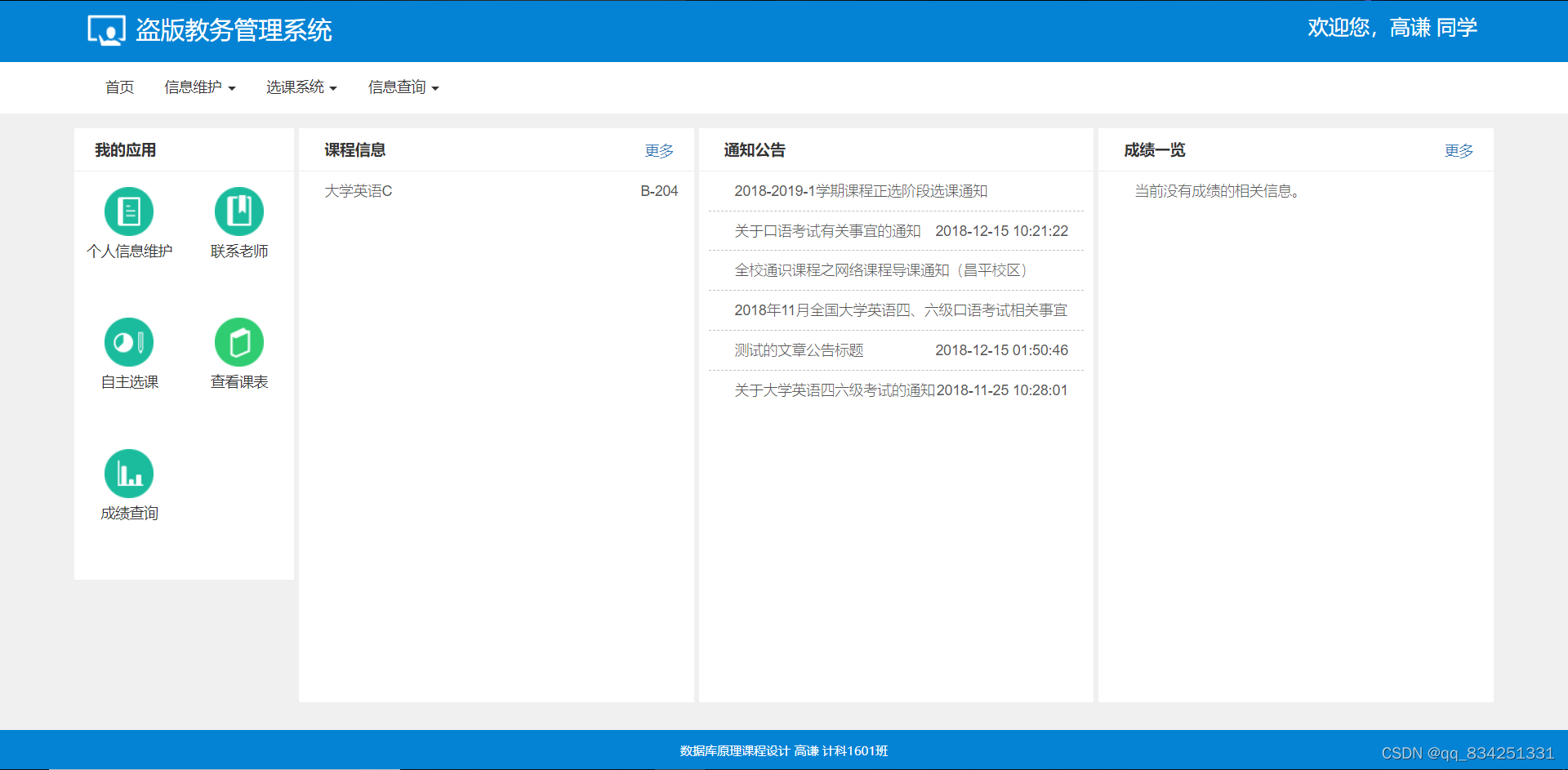
Task: Open notice 2018-2019-1学期课程正选阶段选课通知
Action: coord(861,191)
